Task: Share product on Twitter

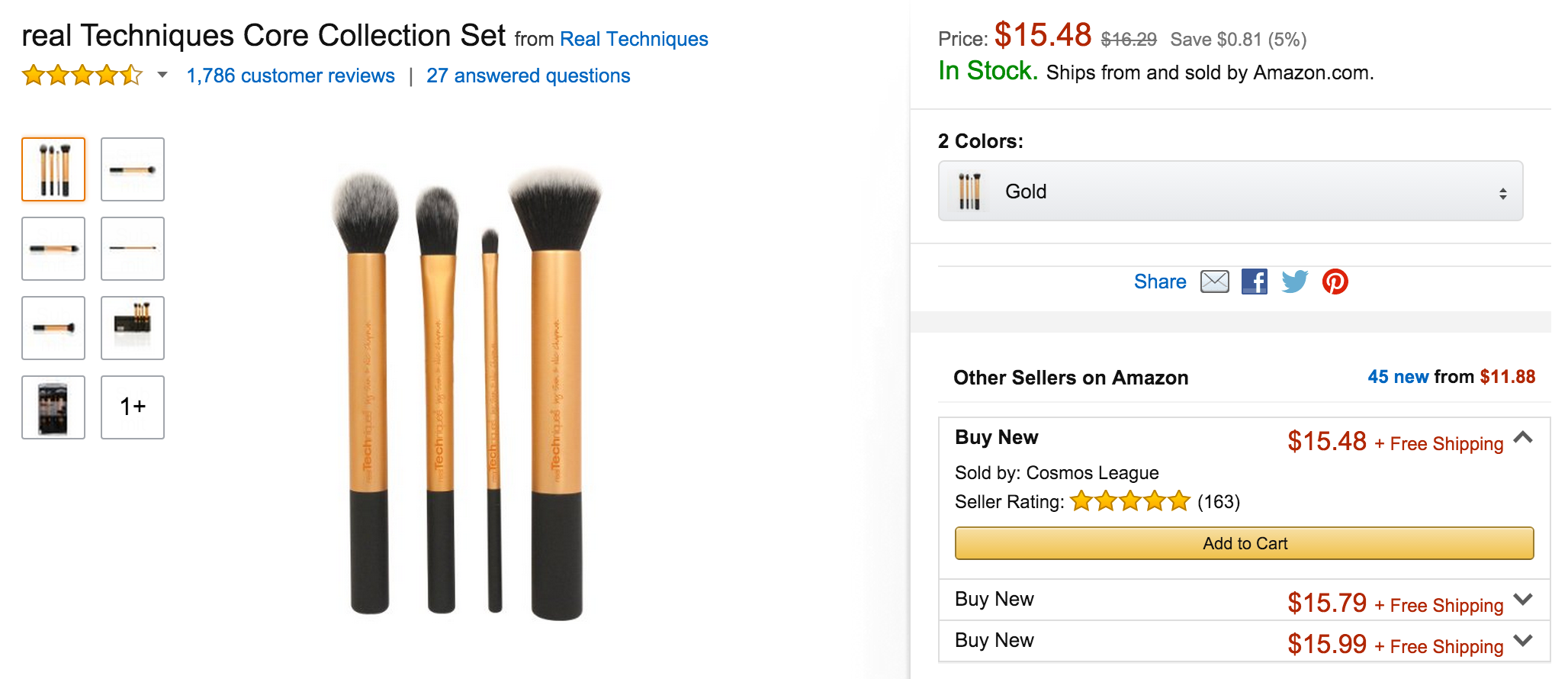Action: tap(1294, 282)
